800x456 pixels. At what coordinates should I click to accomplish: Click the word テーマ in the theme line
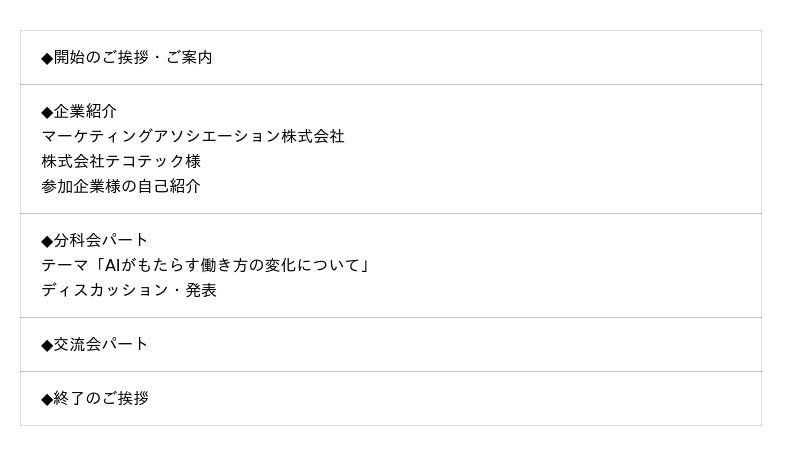[65, 265]
